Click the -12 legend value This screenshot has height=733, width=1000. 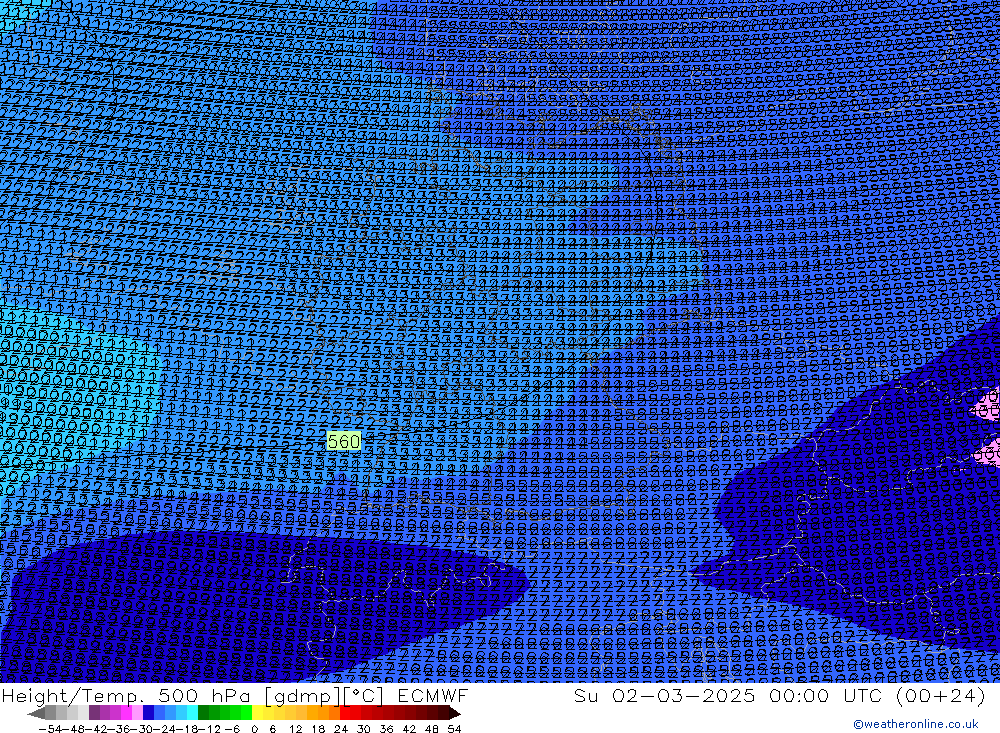point(210,729)
